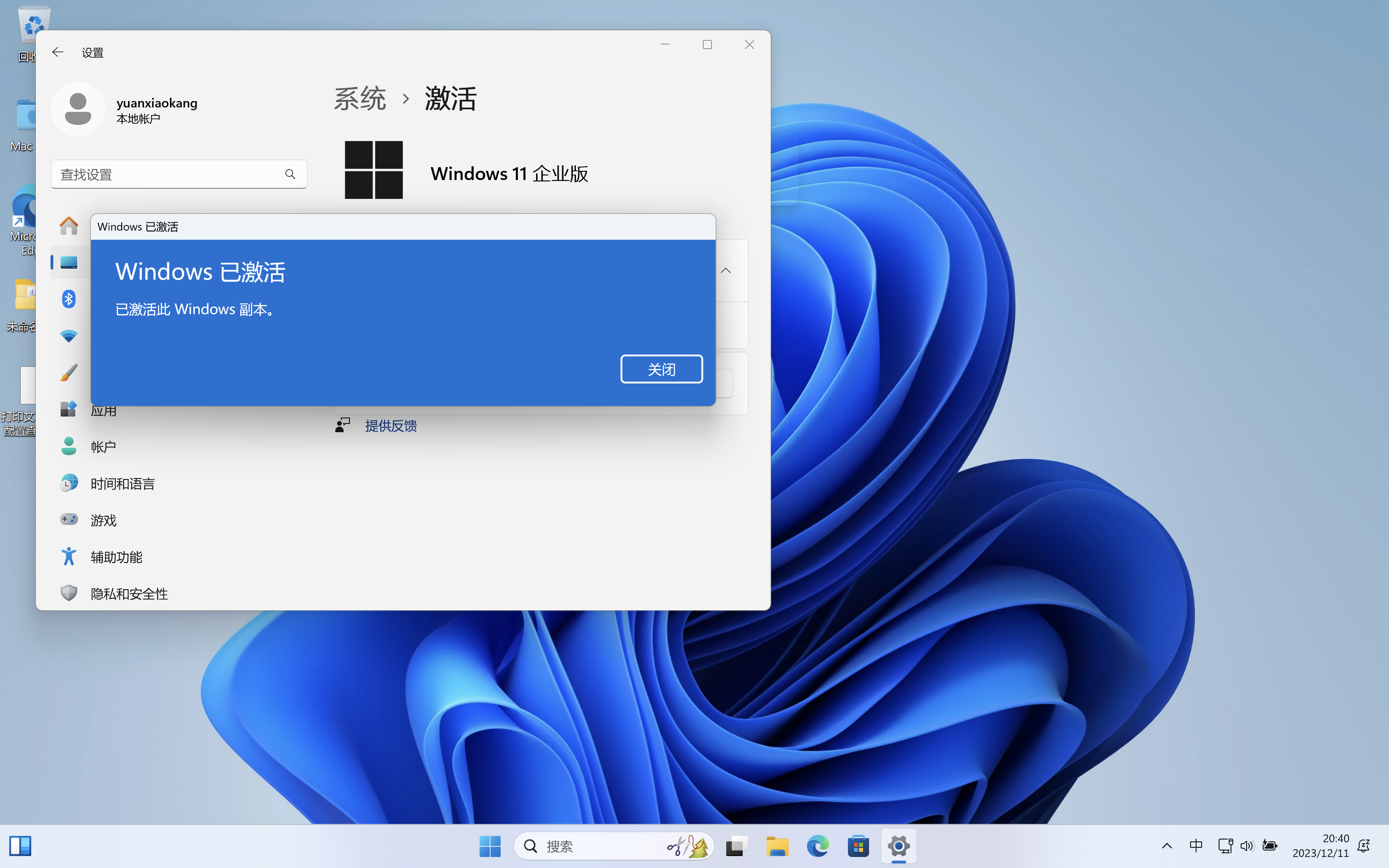
Task: Open the Widgets button on the taskbar
Action: pos(20,846)
